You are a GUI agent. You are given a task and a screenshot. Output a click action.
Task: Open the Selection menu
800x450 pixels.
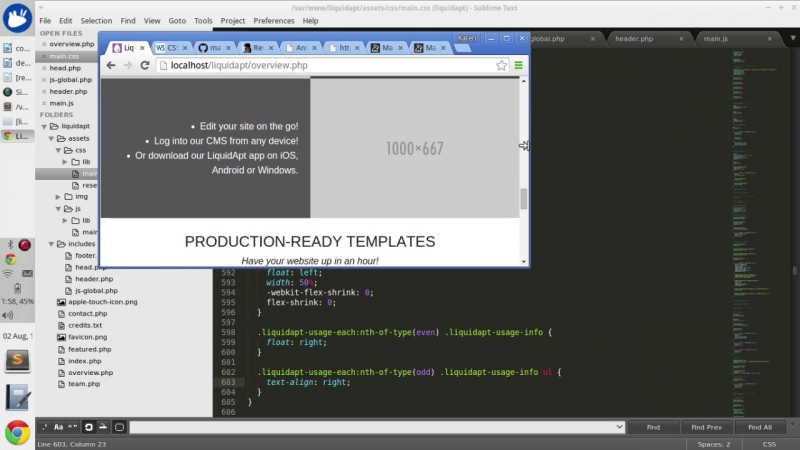click(x=96, y=21)
